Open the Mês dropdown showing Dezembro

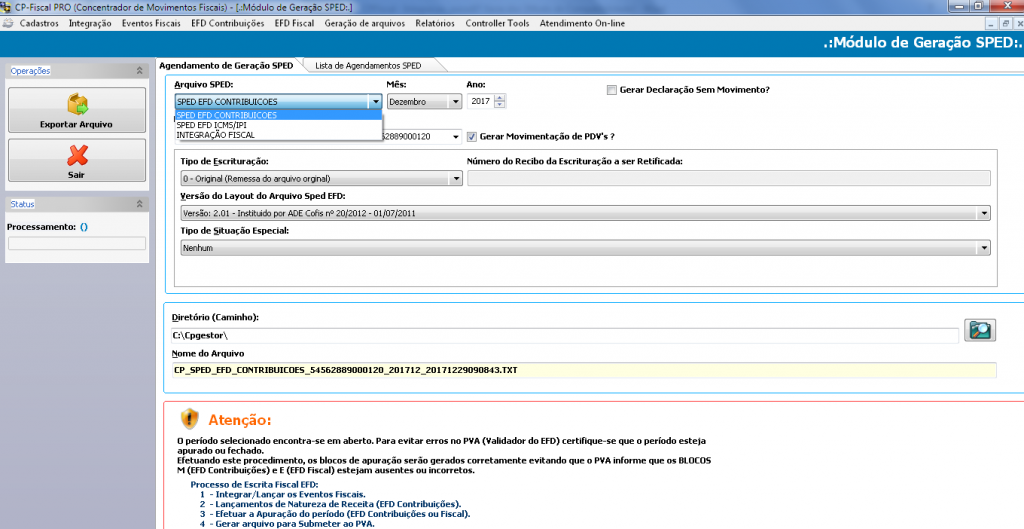pos(455,101)
